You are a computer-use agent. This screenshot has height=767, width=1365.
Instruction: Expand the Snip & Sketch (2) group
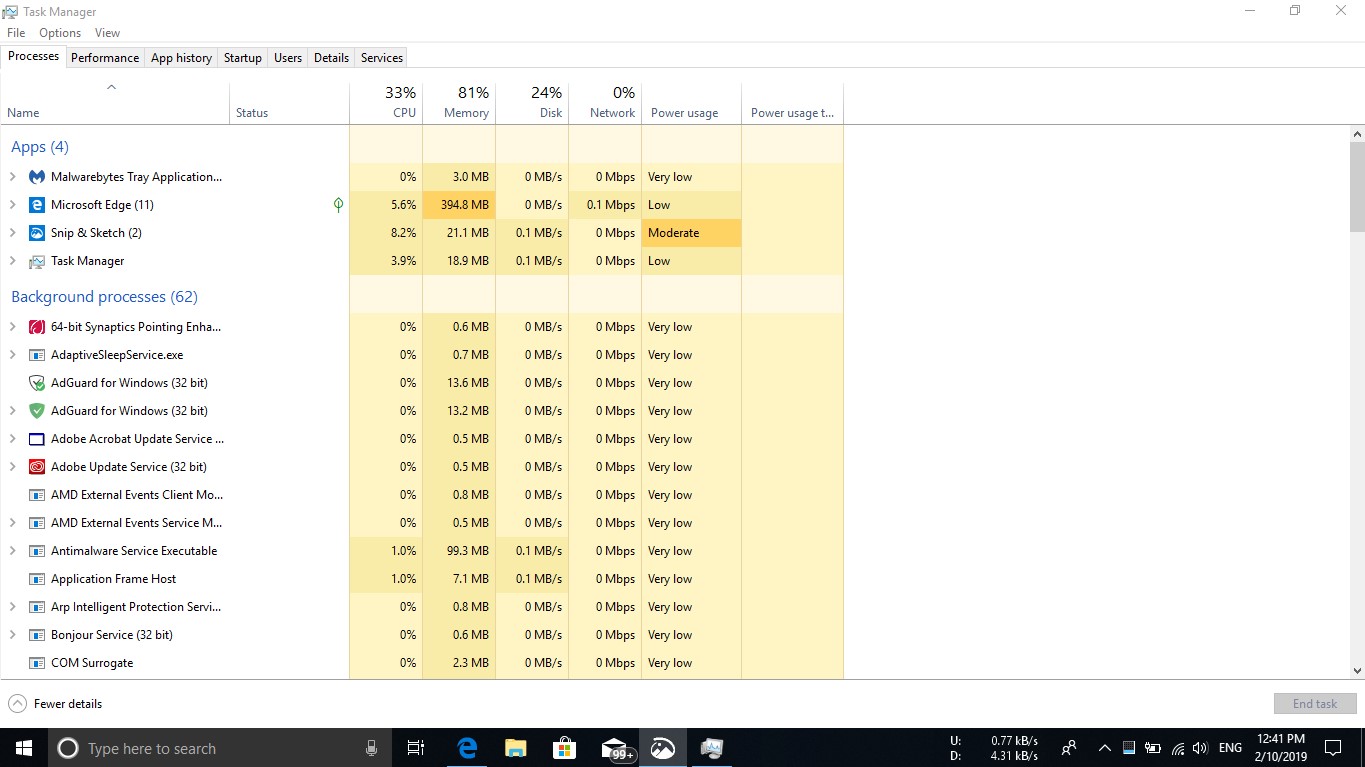tap(12, 233)
